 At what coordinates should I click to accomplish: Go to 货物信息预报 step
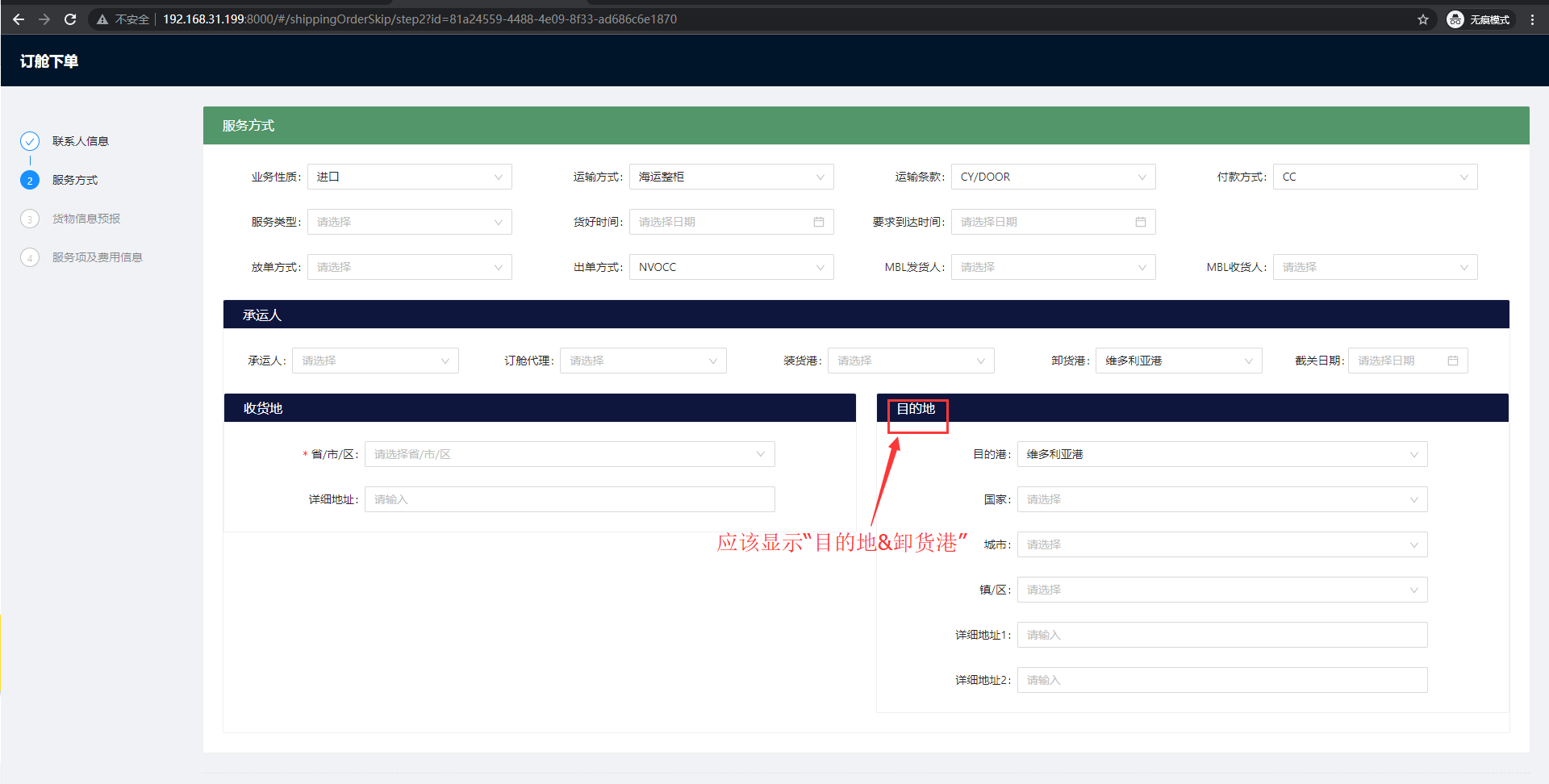pyautogui.click(x=86, y=219)
